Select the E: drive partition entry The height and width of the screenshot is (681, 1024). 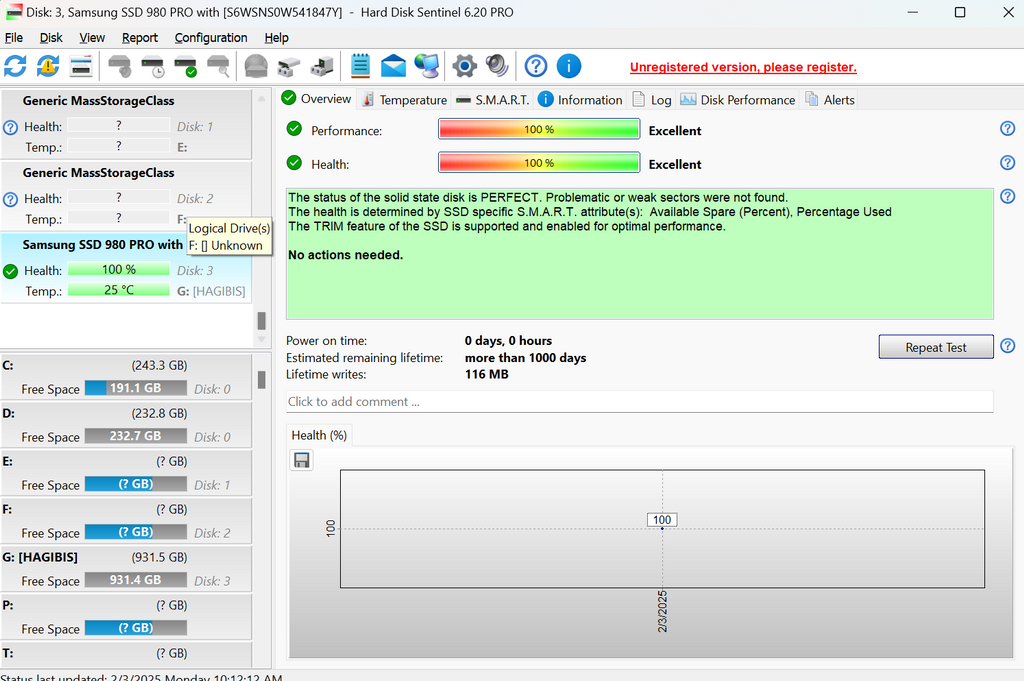[x=126, y=473]
